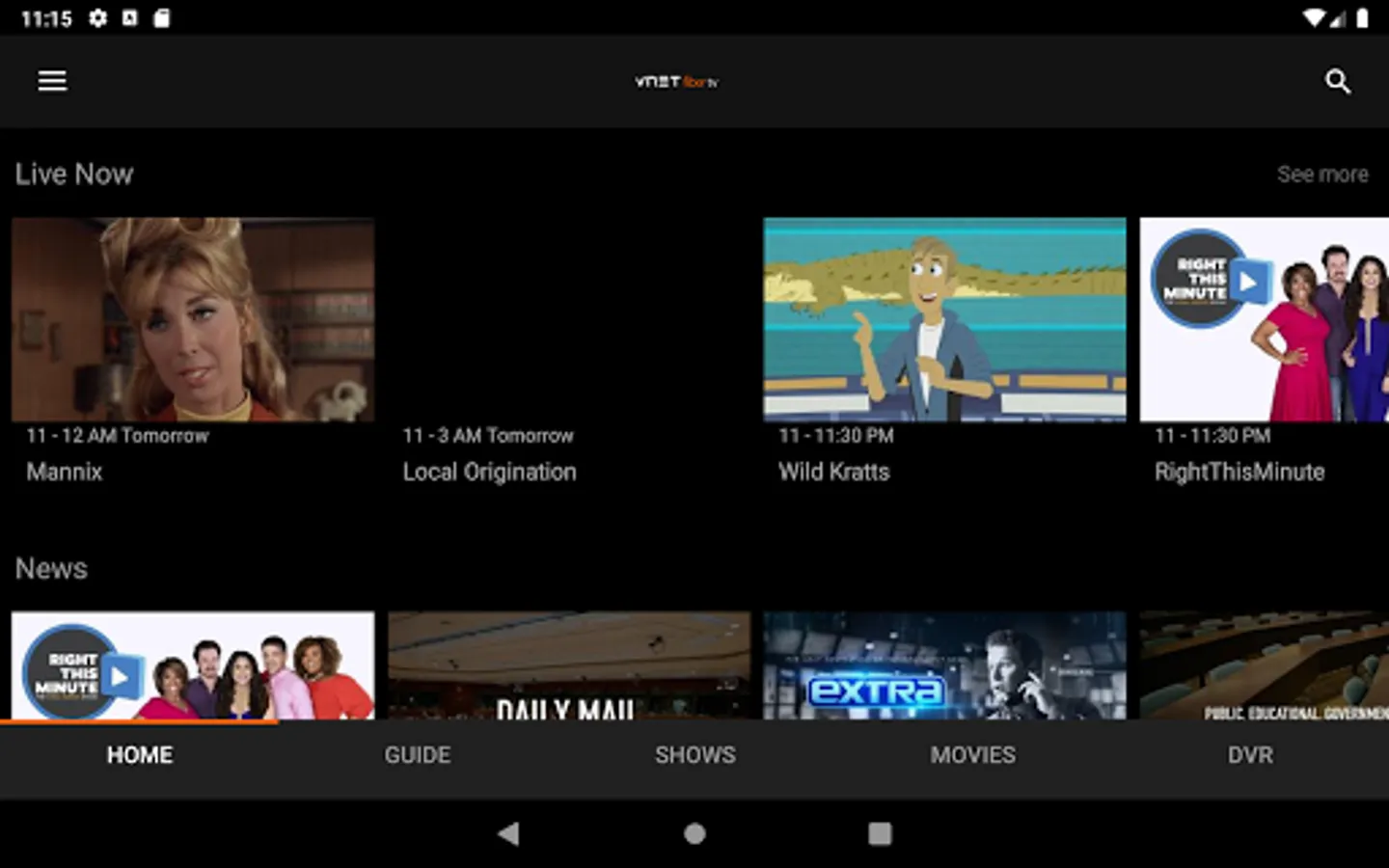This screenshot has width=1389, height=868.
Task: Open Public Educational Government news thumbnail
Action: pos(1264,665)
